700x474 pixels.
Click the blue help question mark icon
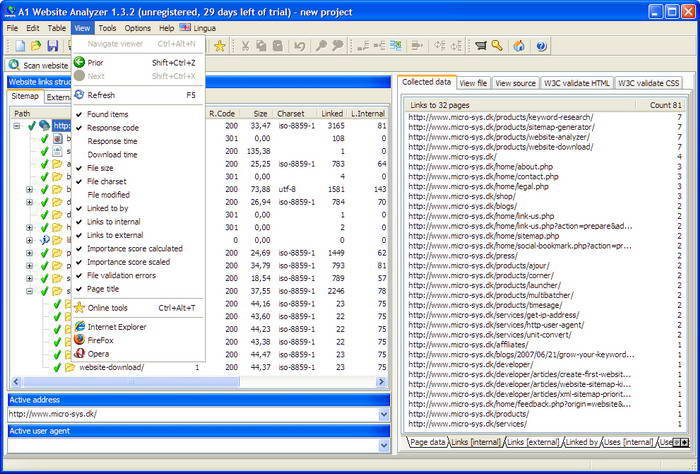coord(541,46)
